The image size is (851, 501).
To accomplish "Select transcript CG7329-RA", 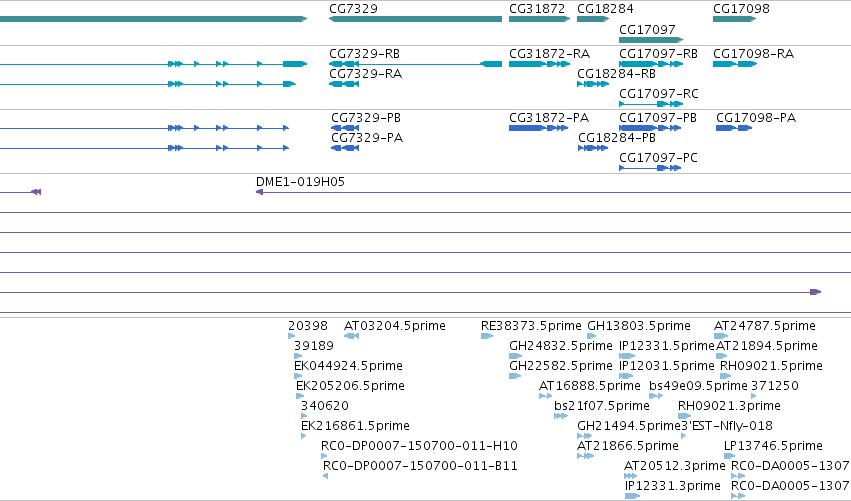I will click(344, 84).
